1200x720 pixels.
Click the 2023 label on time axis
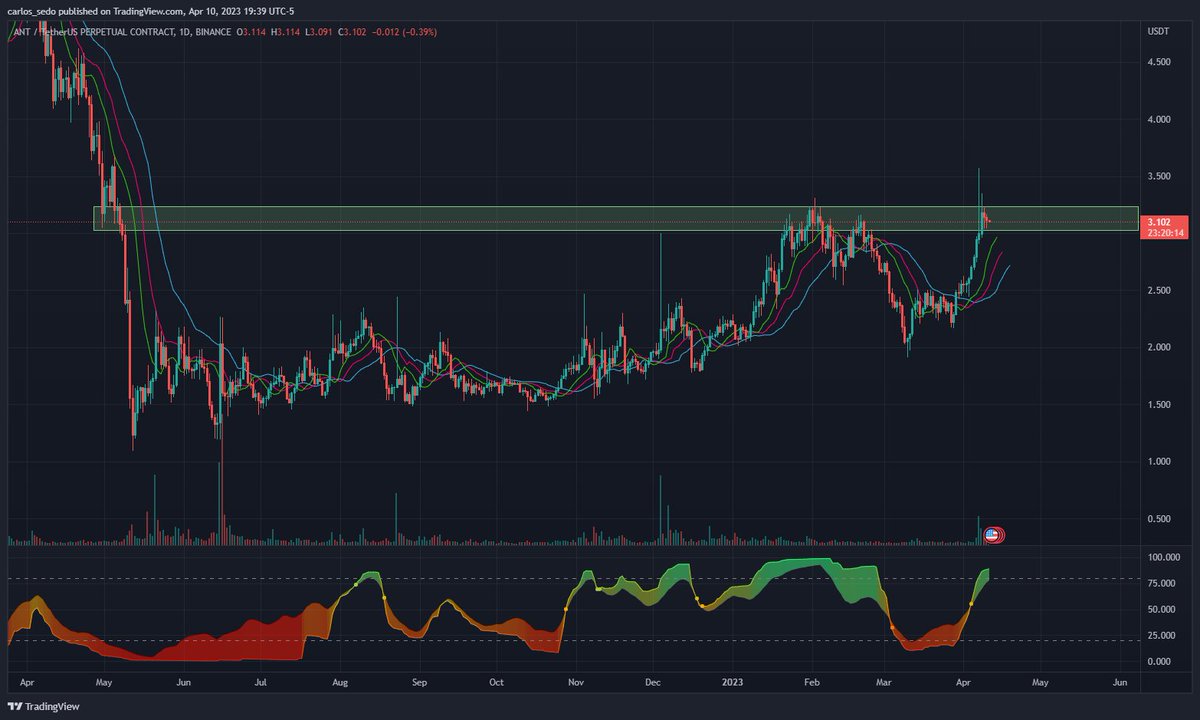point(732,682)
